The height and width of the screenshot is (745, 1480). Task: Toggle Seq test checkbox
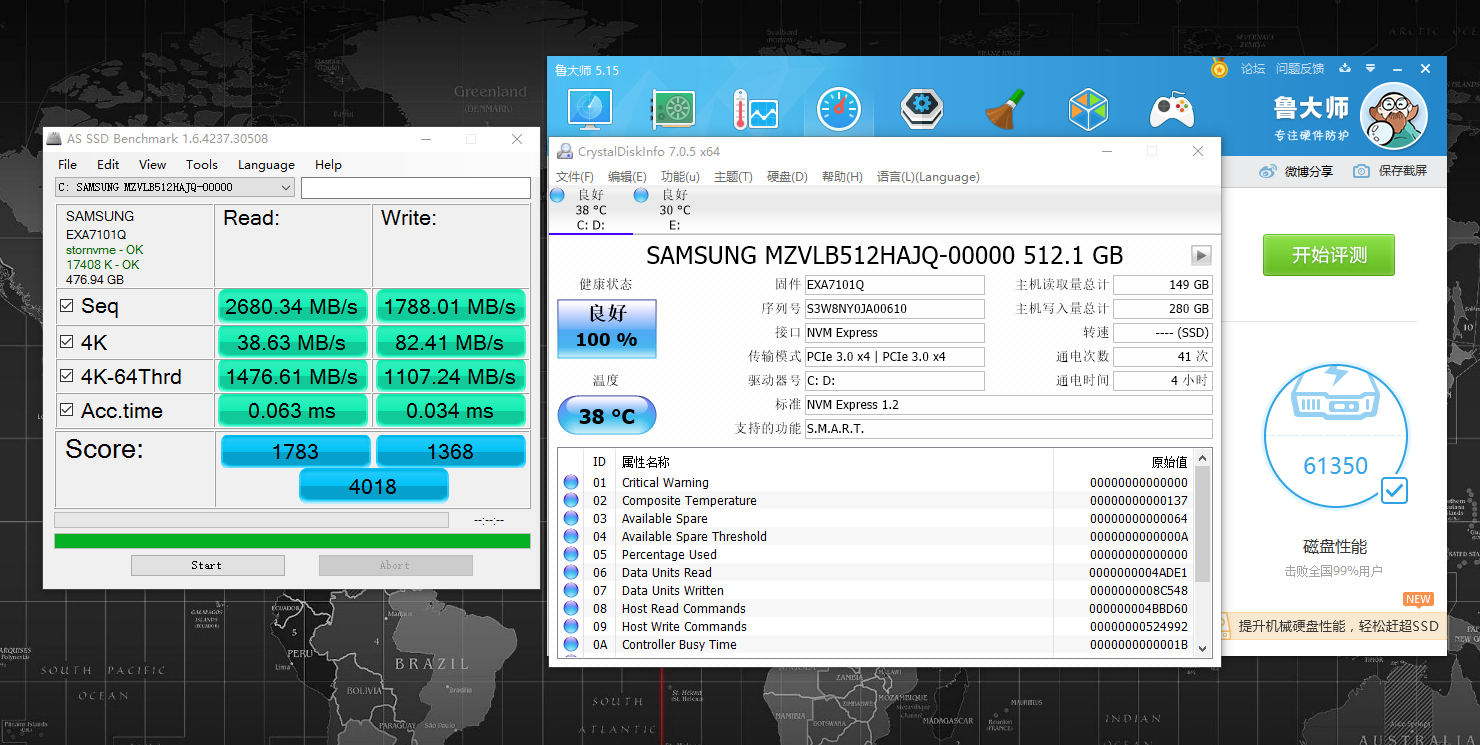point(67,306)
